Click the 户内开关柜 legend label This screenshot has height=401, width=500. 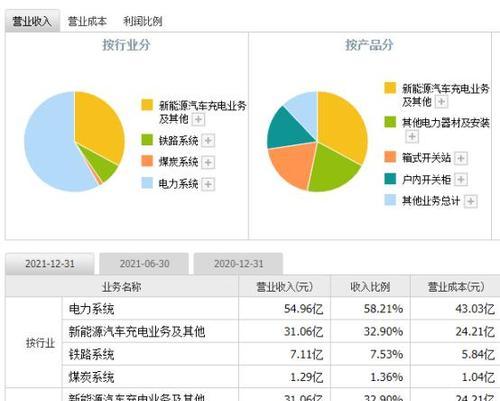coord(426,180)
